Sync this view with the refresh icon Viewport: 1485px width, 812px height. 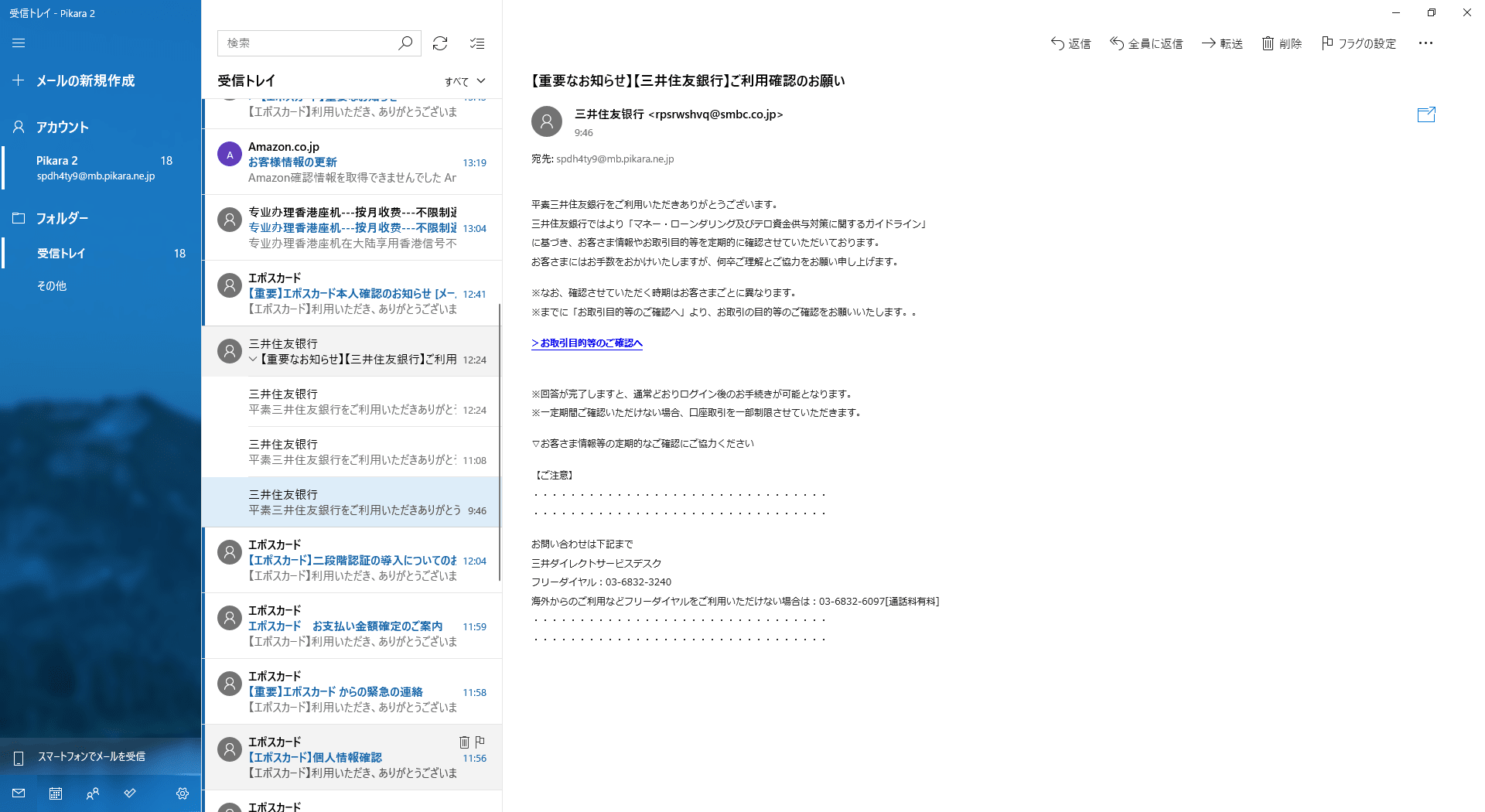click(x=440, y=43)
